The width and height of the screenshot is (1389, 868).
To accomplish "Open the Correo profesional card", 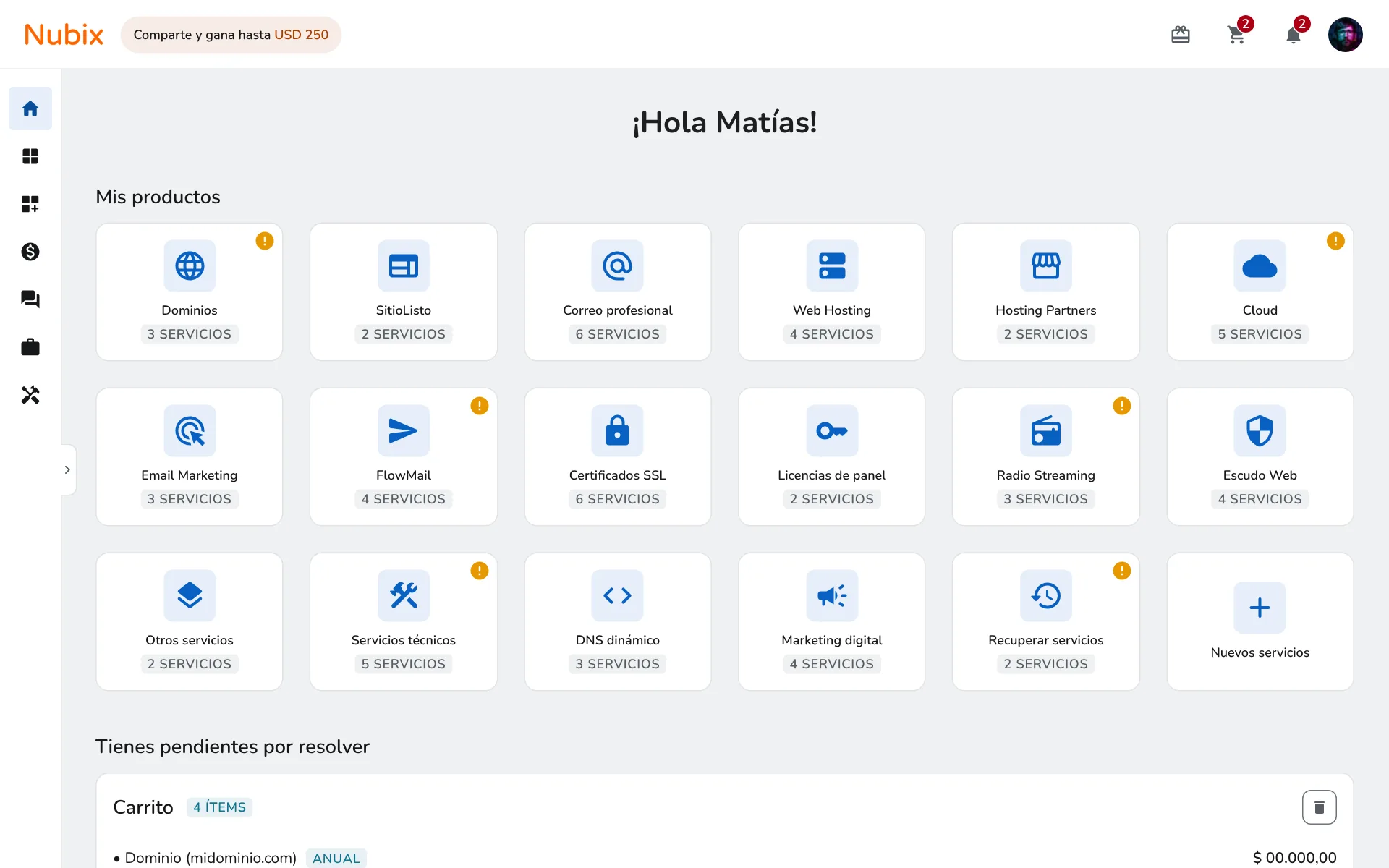I will [x=618, y=292].
